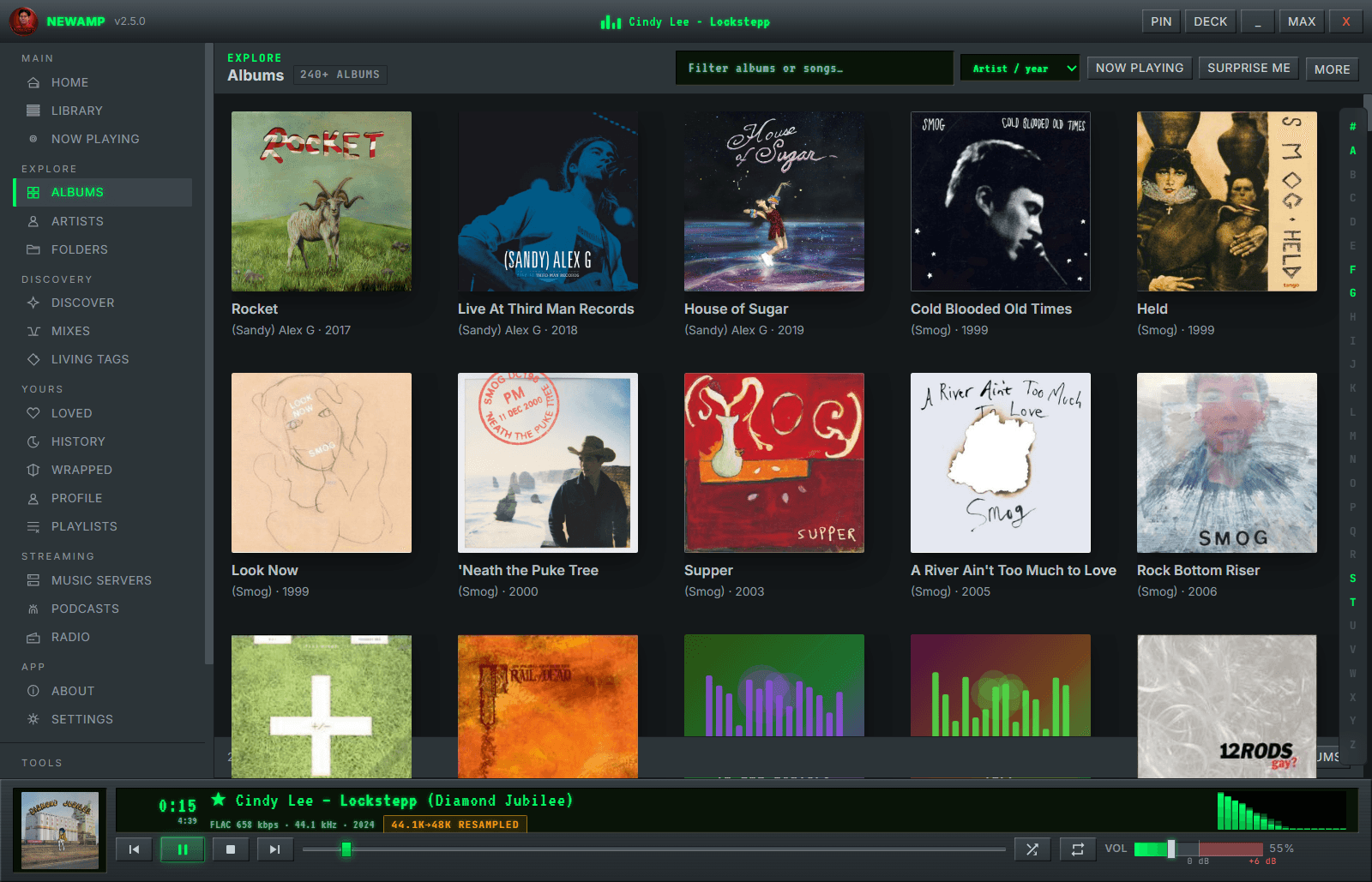Open Living Tags
1372x882 pixels.
tap(102, 359)
